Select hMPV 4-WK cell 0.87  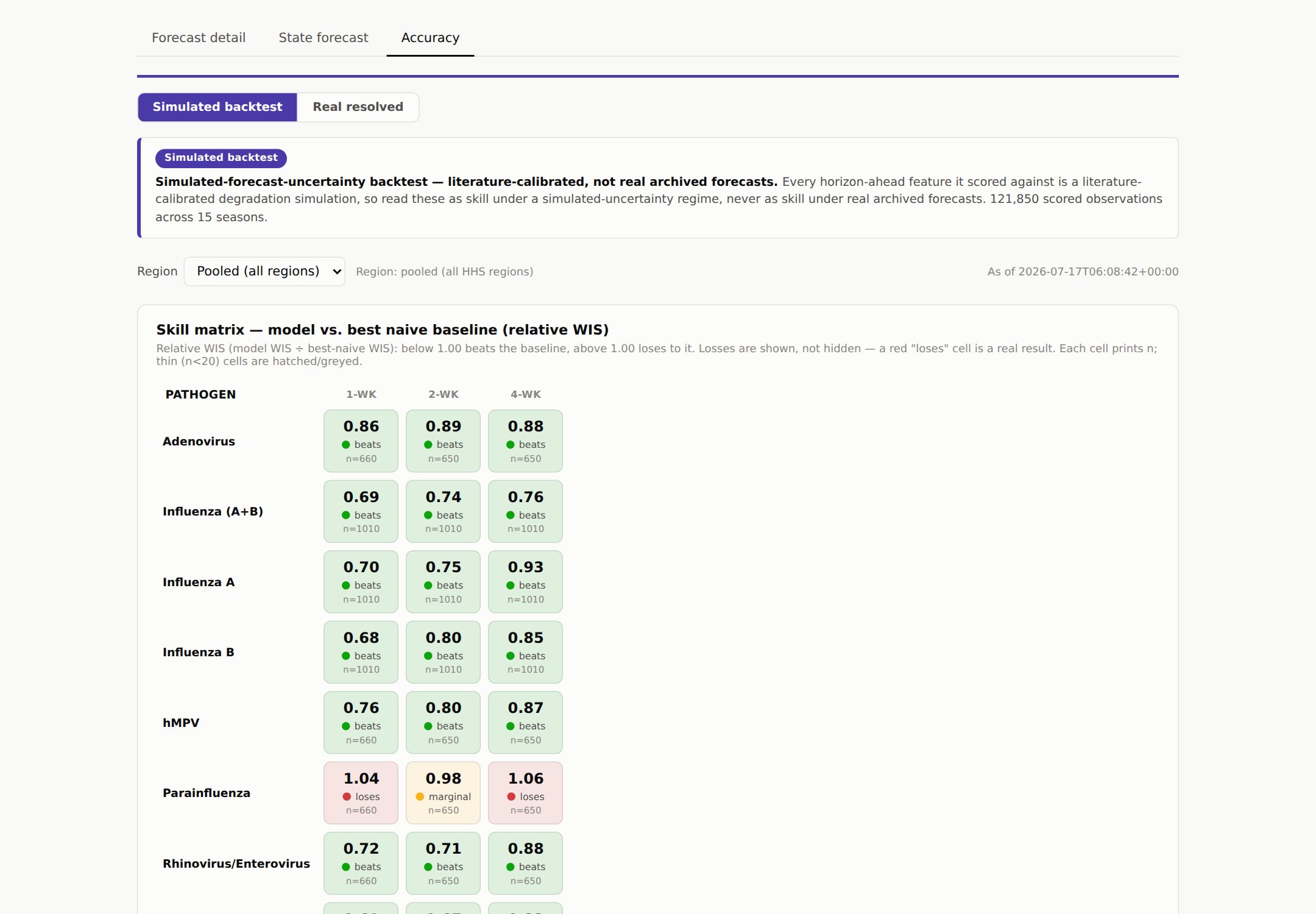525,723
